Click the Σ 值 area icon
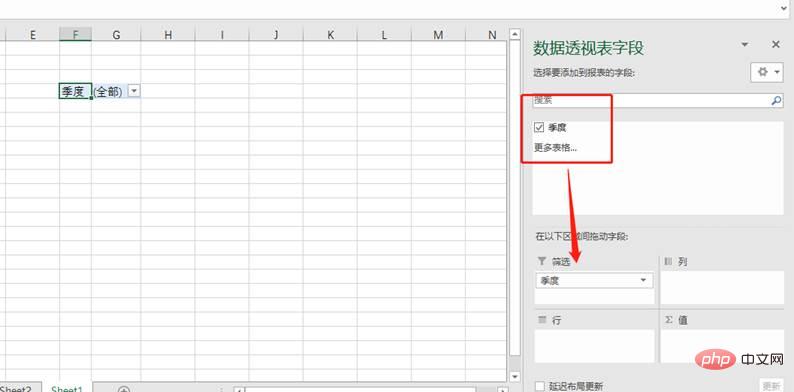Viewport: 794px width, 392px height. coord(668,320)
